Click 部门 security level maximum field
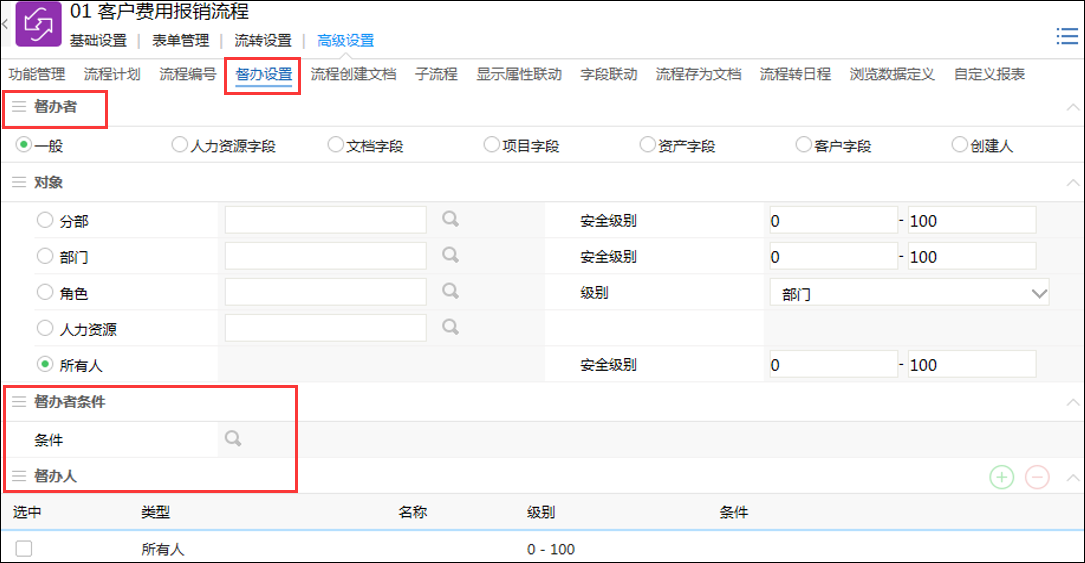The width and height of the screenshot is (1085, 563). click(972, 256)
